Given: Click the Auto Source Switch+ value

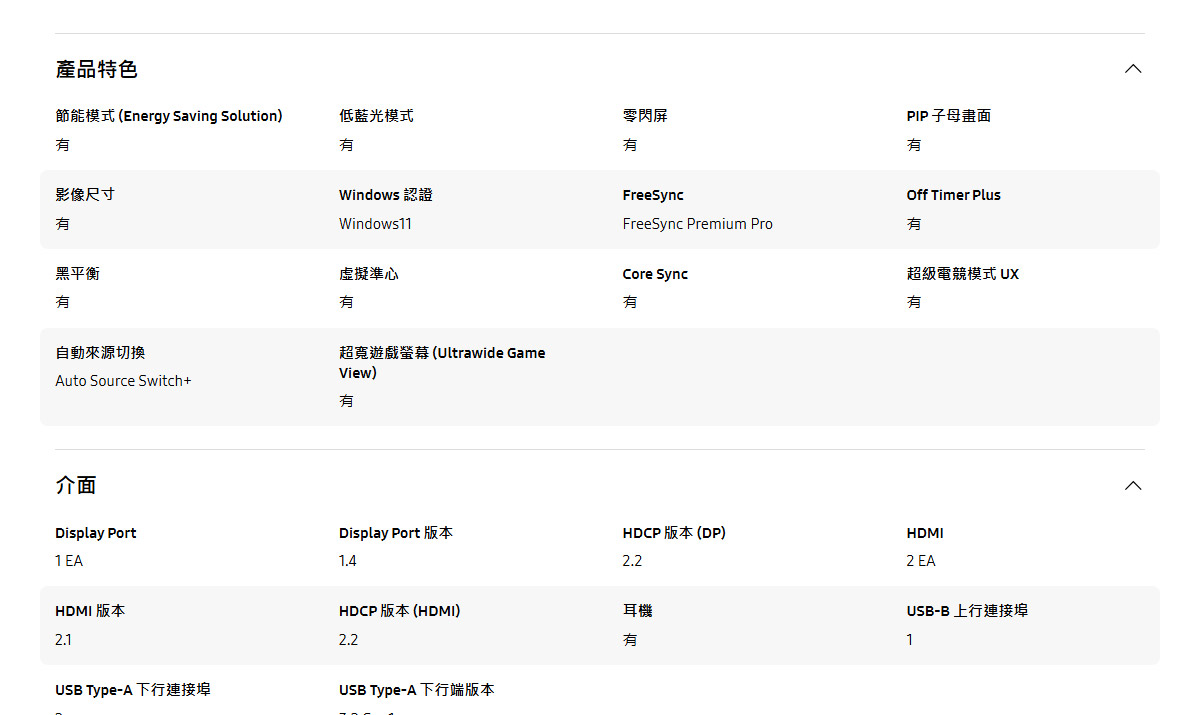Looking at the screenshot, I should [x=123, y=381].
